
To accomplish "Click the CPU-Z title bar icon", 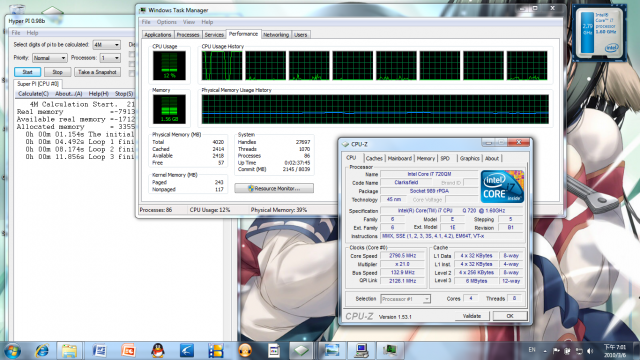I will point(345,144).
